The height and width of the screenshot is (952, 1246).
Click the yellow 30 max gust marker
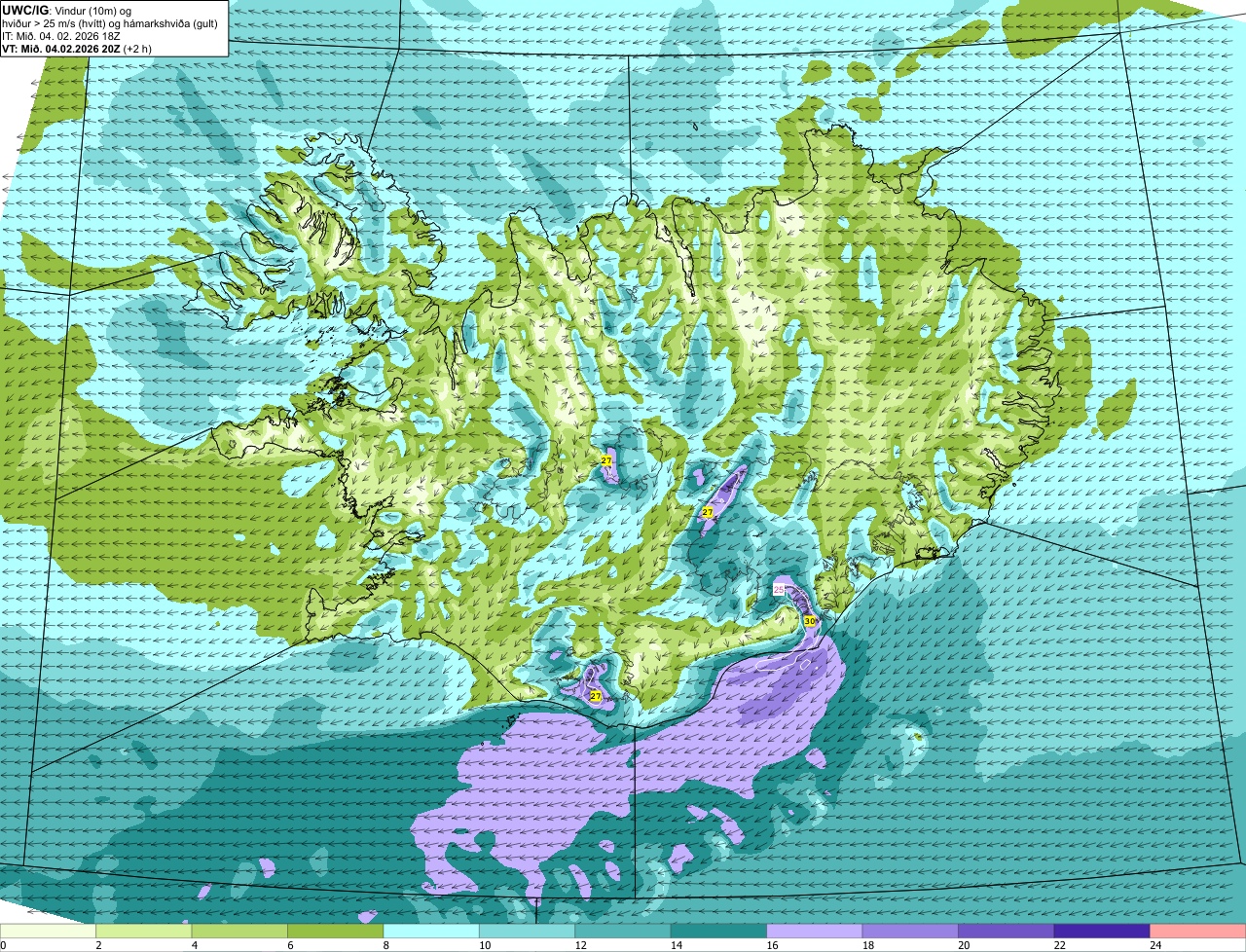pos(810,621)
